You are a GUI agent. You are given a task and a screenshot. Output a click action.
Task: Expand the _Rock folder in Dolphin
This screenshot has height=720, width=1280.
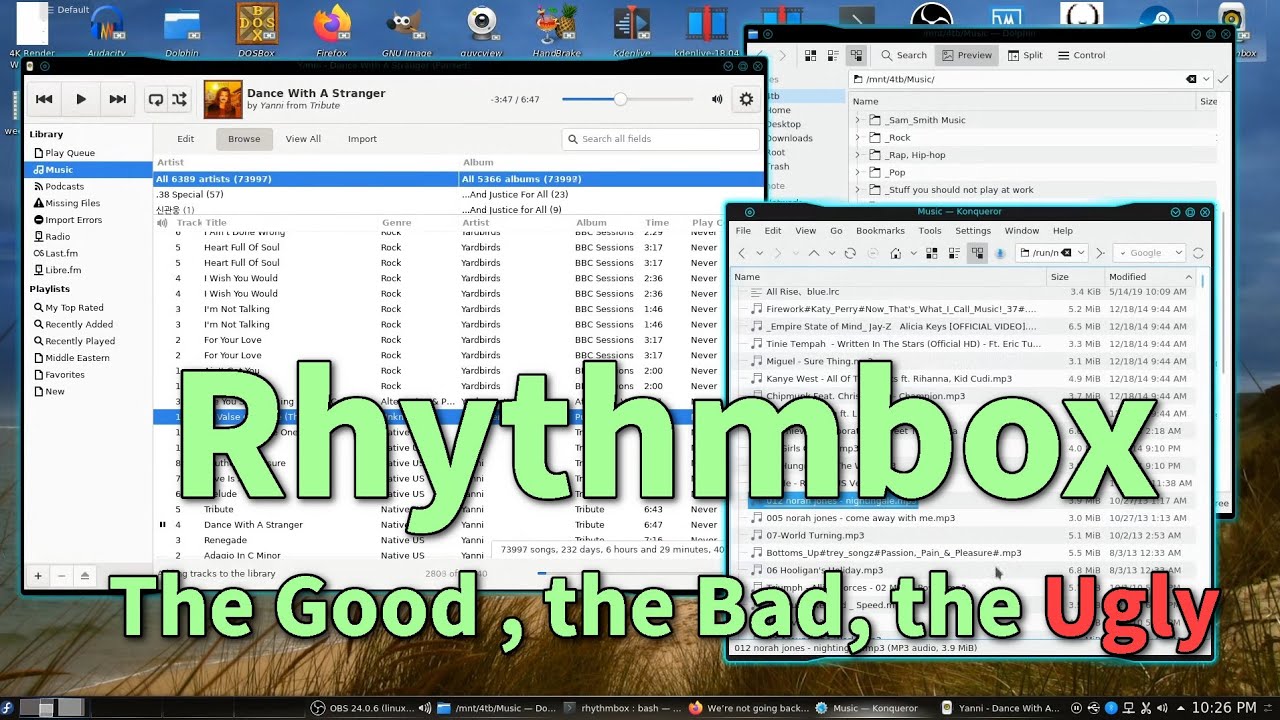click(x=858, y=138)
